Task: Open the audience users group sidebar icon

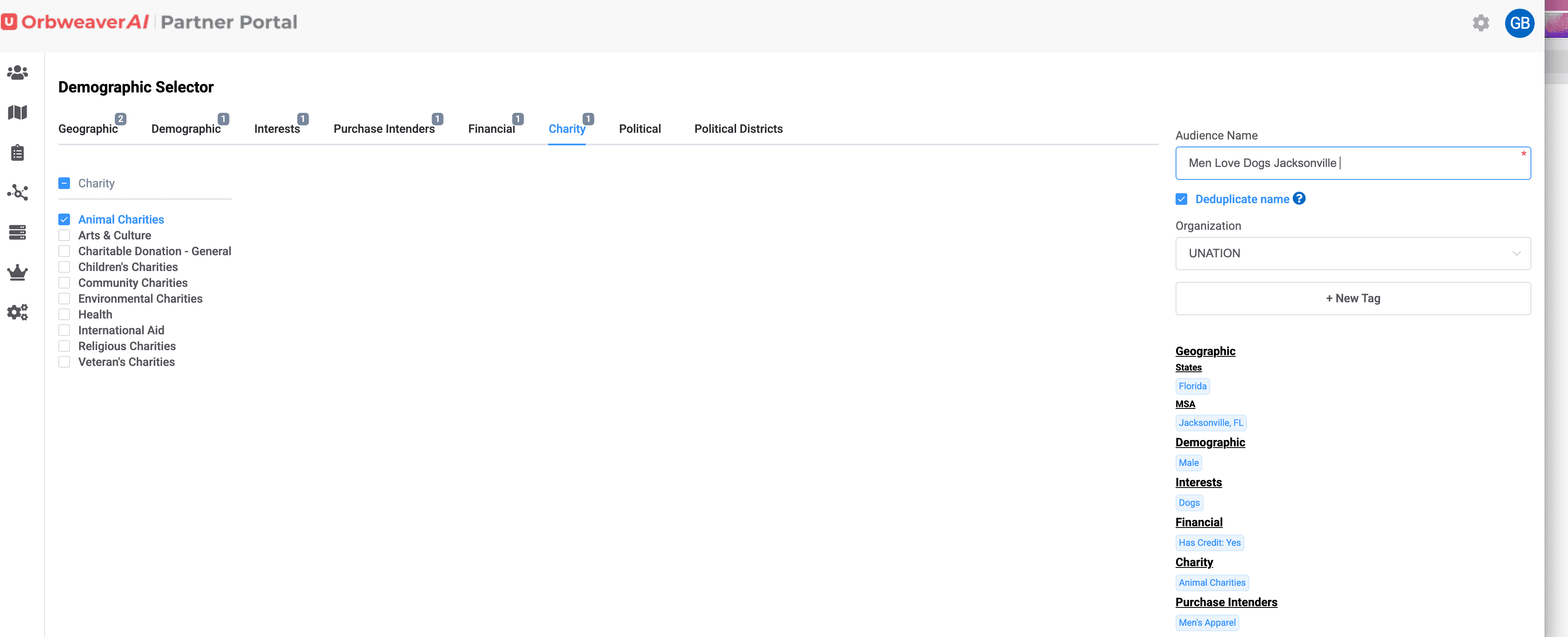Action: (17, 72)
